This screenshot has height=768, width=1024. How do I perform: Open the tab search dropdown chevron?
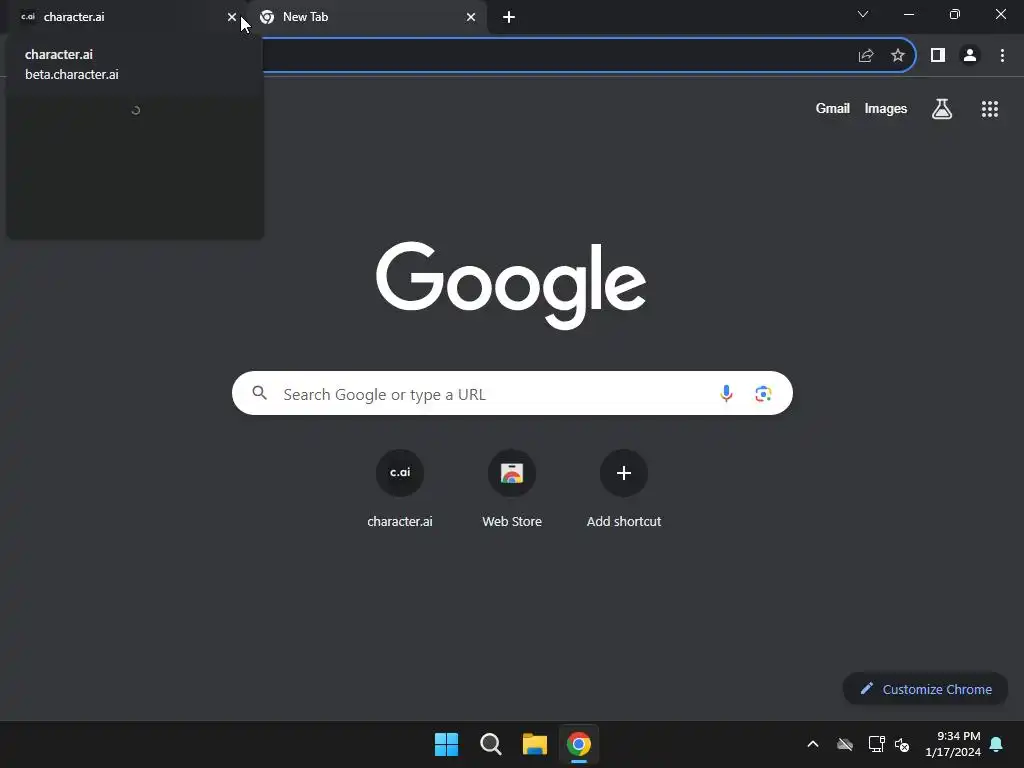coord(863,14)
